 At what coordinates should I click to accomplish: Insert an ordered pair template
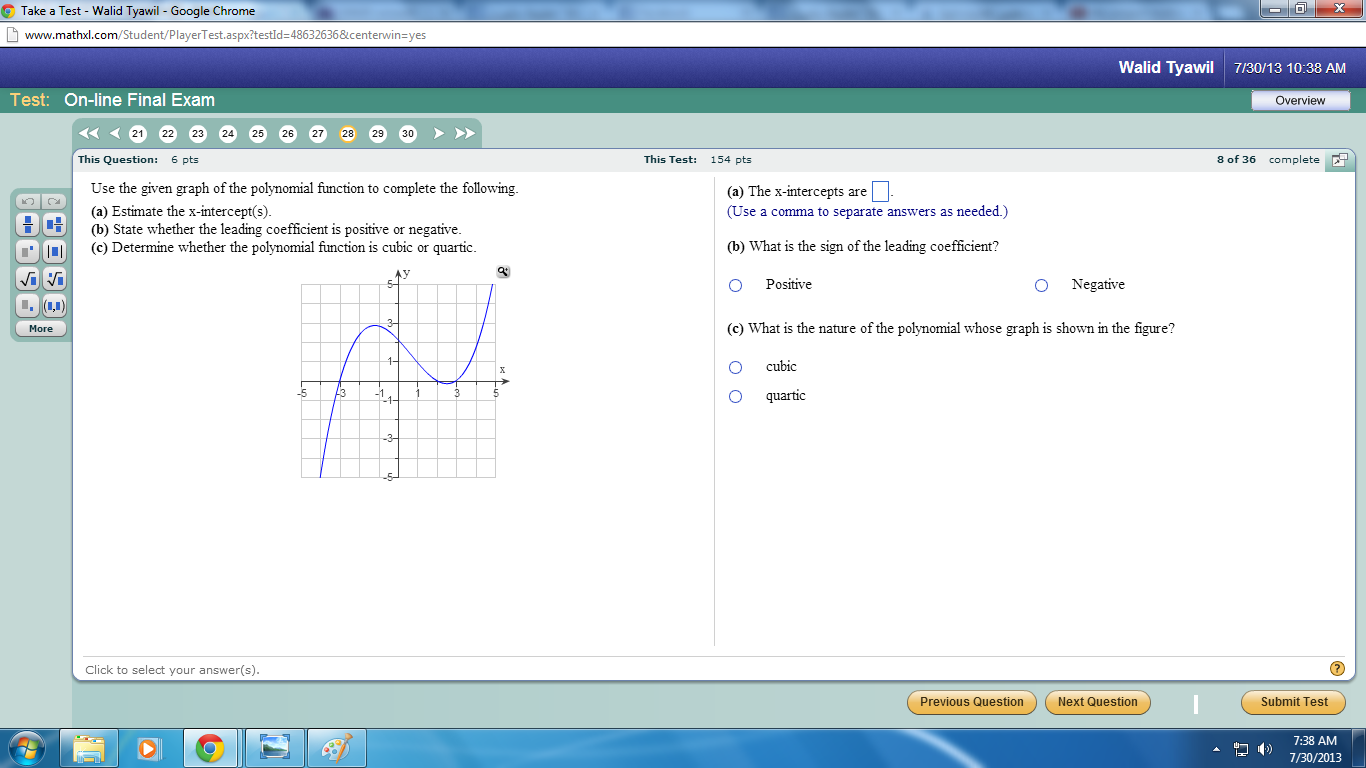pos(54,306)
